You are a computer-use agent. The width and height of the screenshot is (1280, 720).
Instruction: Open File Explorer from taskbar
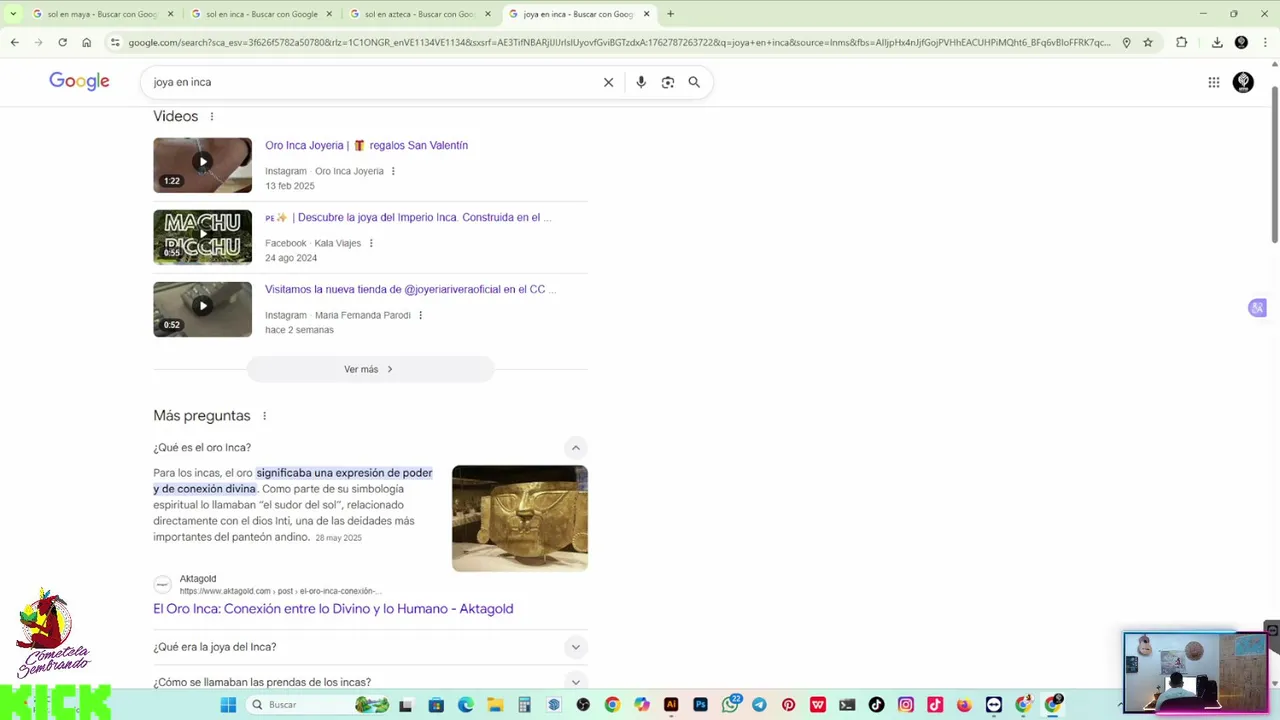[494, 705]
